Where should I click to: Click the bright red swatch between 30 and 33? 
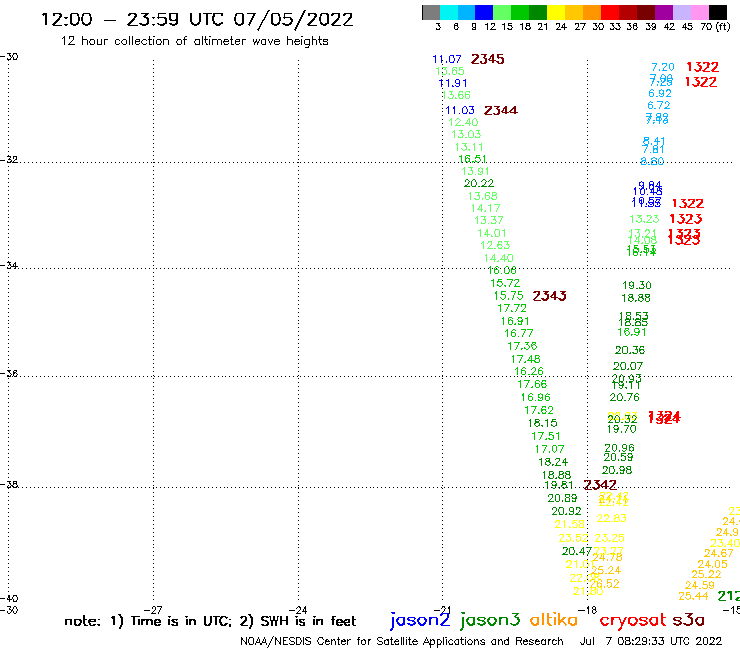pyautogui.click(x=610, y=12)
